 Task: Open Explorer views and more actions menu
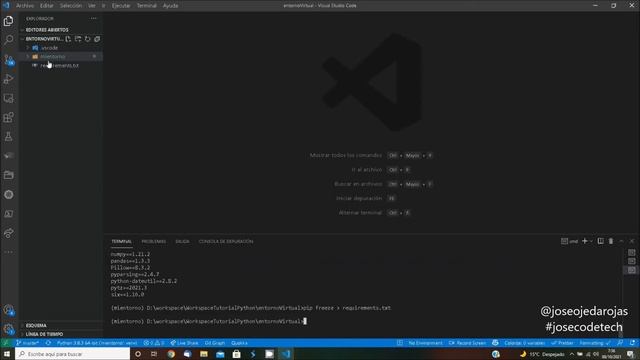(x=94, y=18)
